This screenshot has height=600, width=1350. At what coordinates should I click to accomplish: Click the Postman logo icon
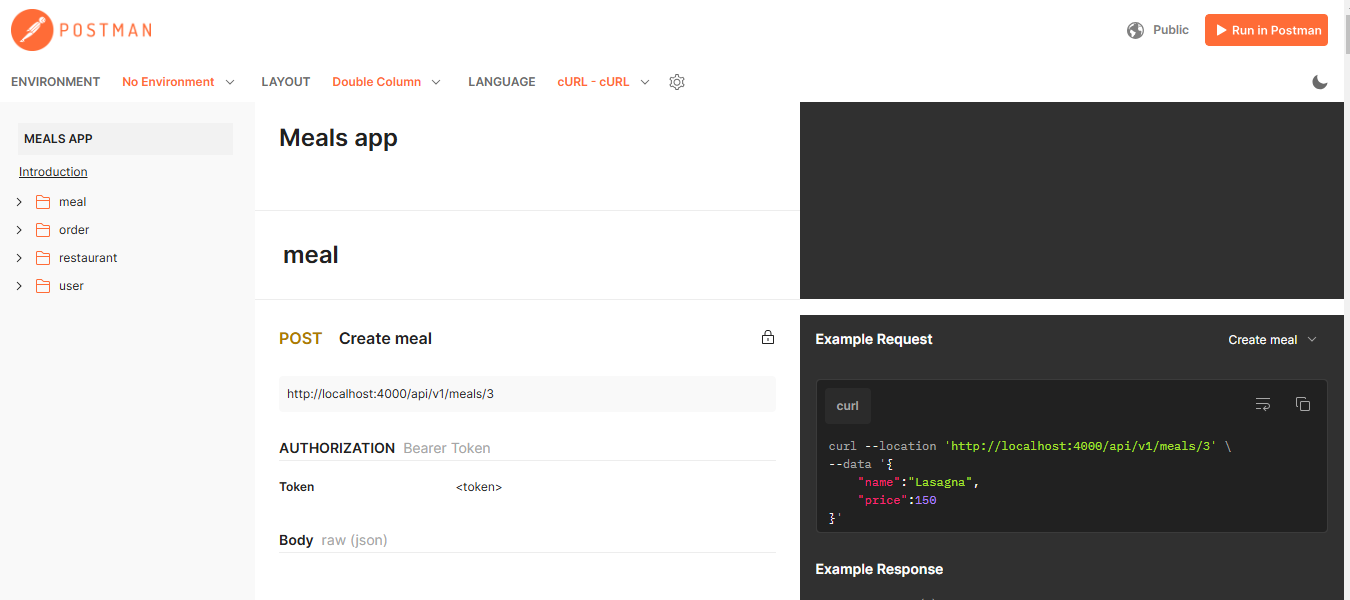click(x=31, y=30)
